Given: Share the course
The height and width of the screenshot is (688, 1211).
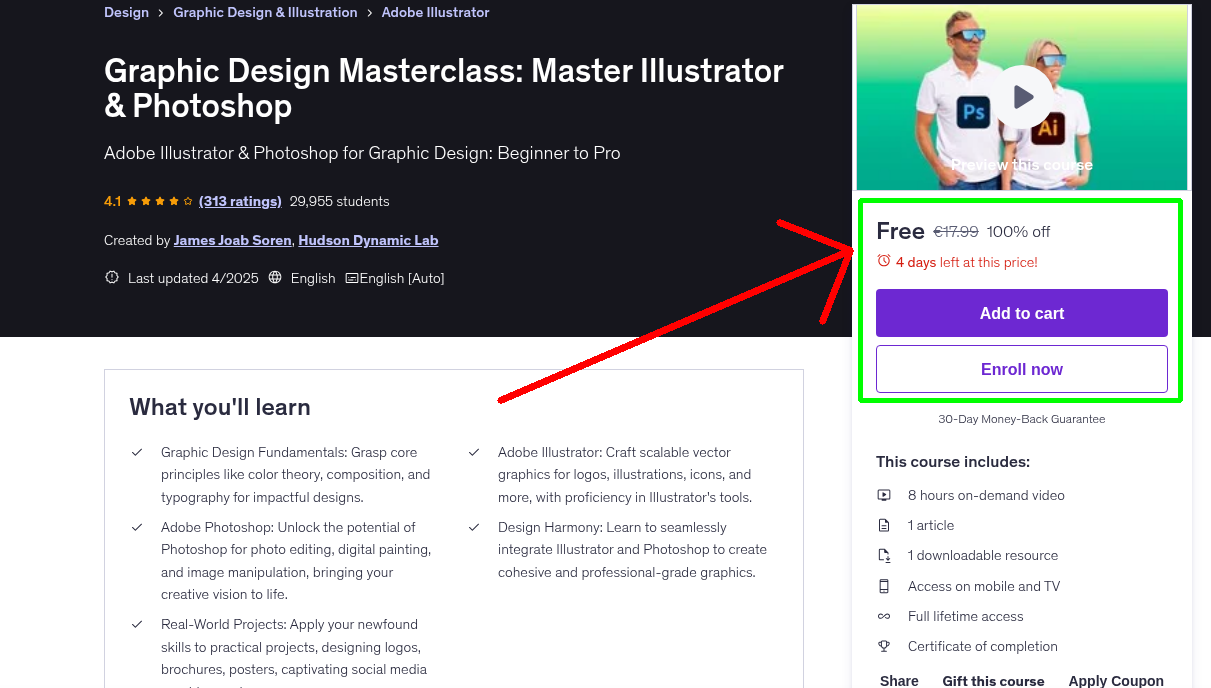Looking at the screenshot, I should [x=898, y=679].
